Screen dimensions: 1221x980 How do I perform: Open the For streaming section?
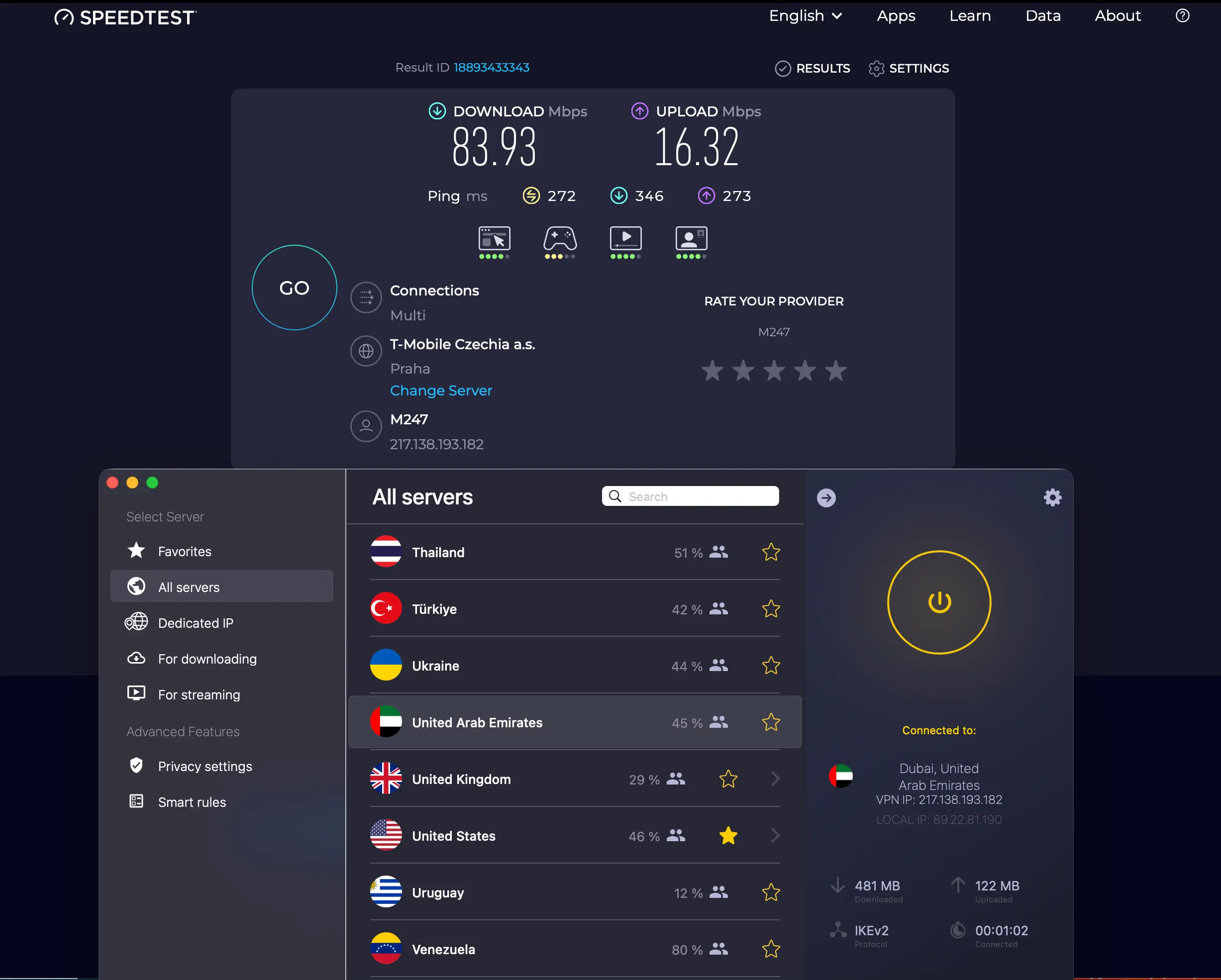point(198,694)
